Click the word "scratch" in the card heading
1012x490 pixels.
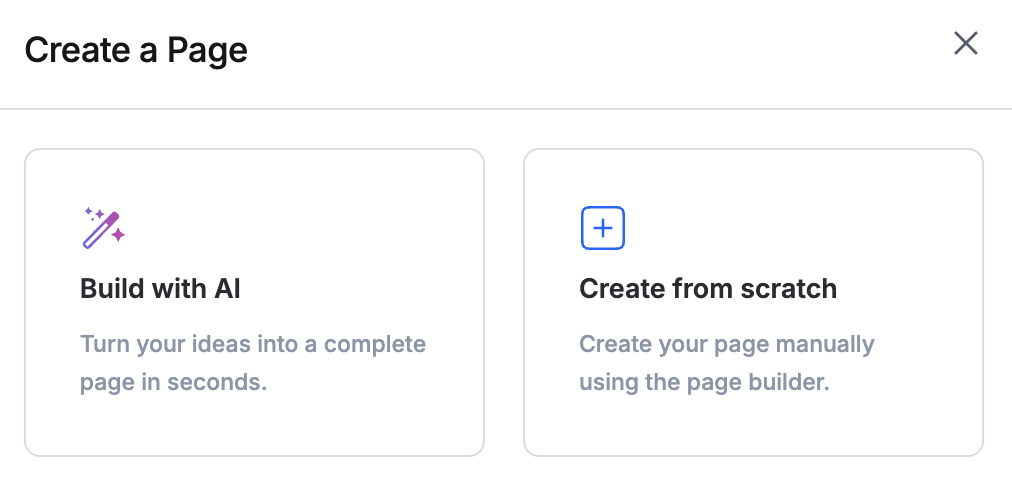[x=788, y=289]
